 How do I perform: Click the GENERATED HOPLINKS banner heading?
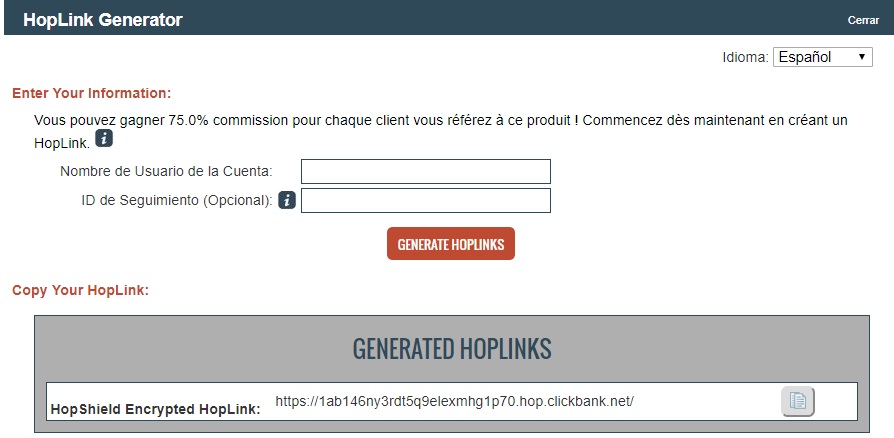pos(452,348)
